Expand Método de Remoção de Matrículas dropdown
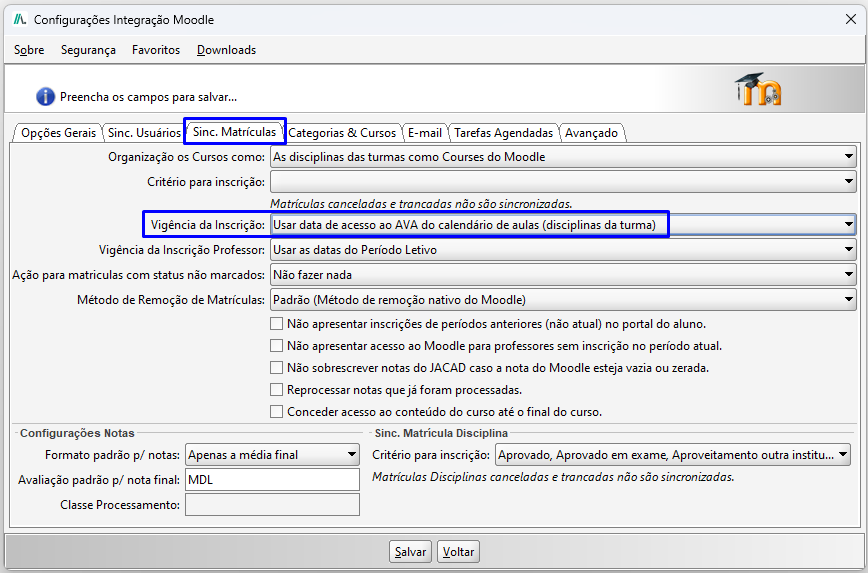Image resolution: width=868 pixels, height=573 pixels. [x=563, y=300]
